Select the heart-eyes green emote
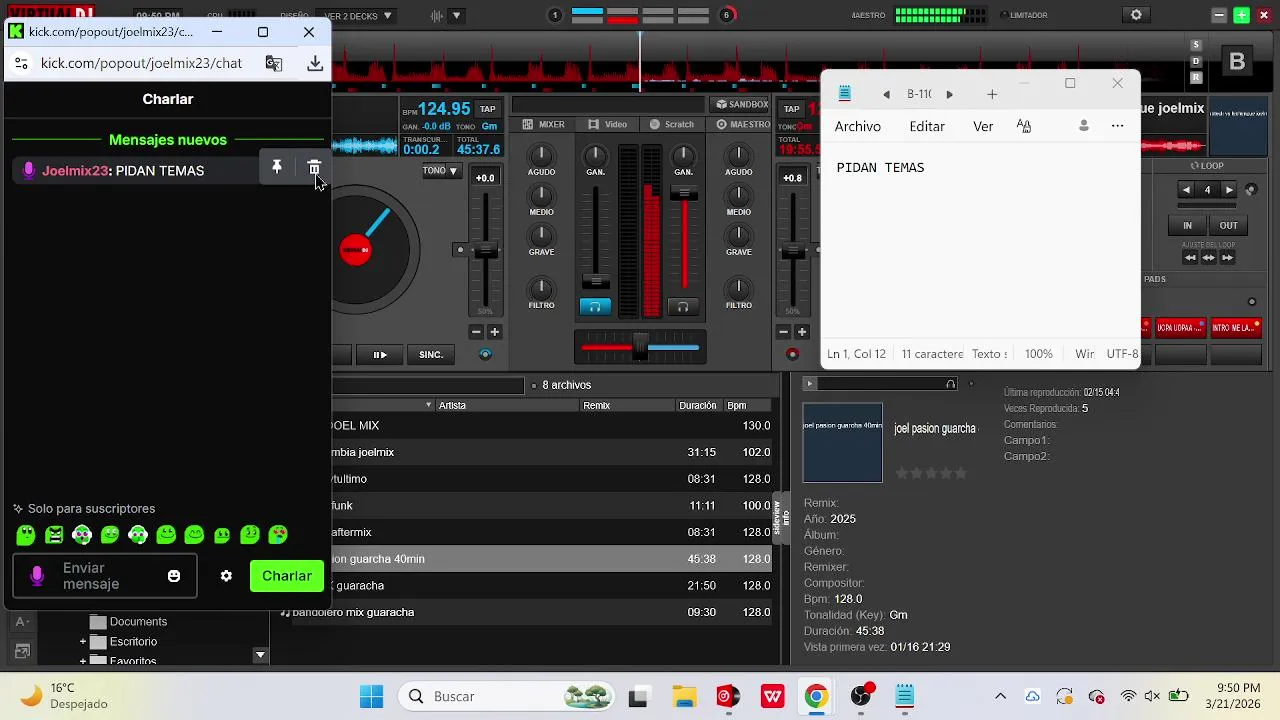The image size is (1280, 720). click(x=278, y=535)
